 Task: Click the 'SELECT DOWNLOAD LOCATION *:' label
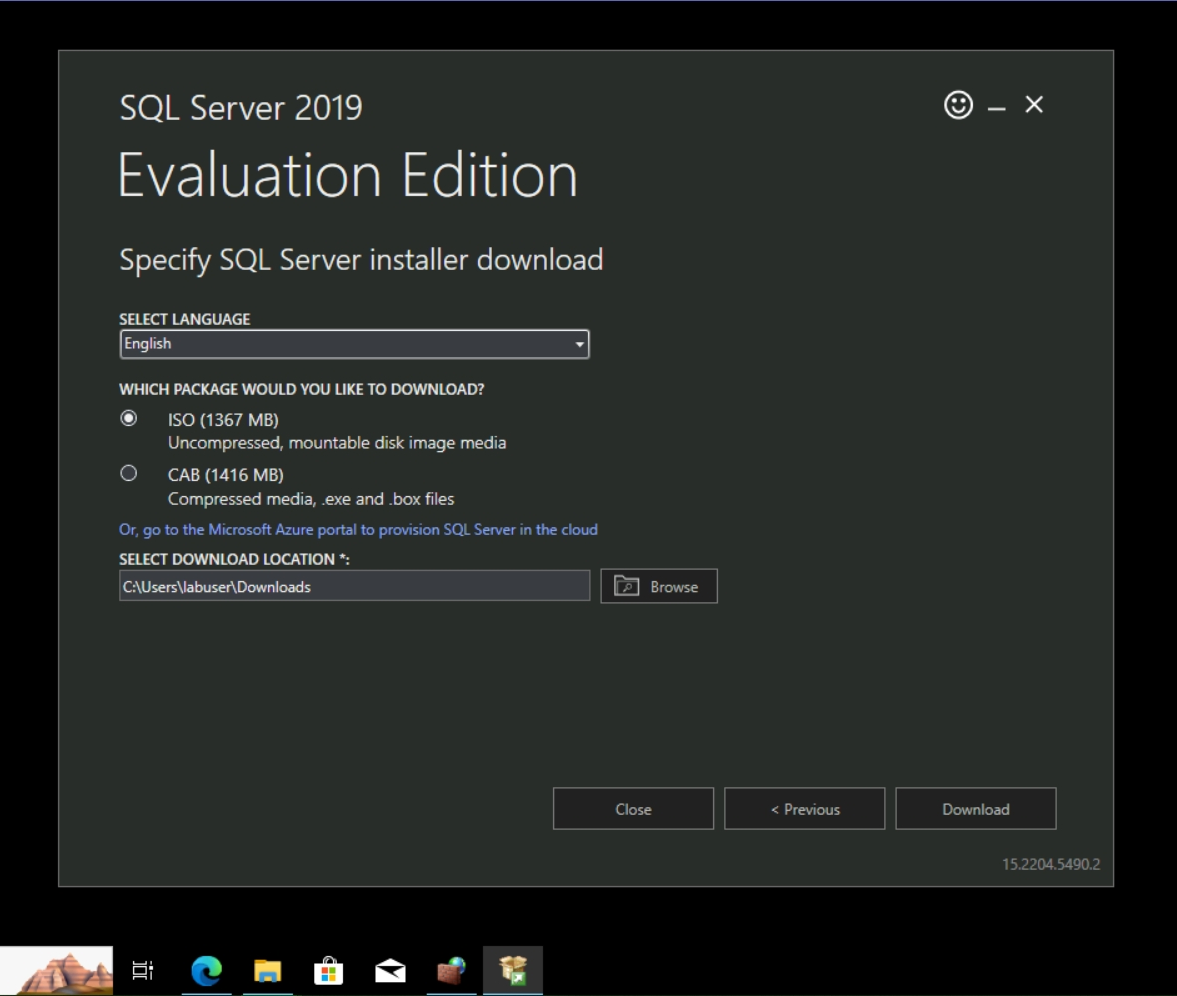click(x=234, y=559)
